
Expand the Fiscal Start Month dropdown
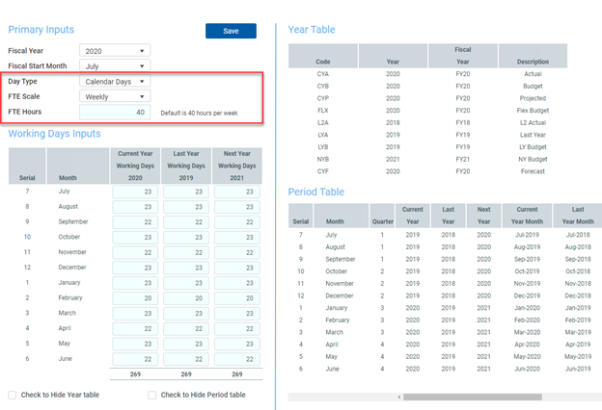pos(115,66)
